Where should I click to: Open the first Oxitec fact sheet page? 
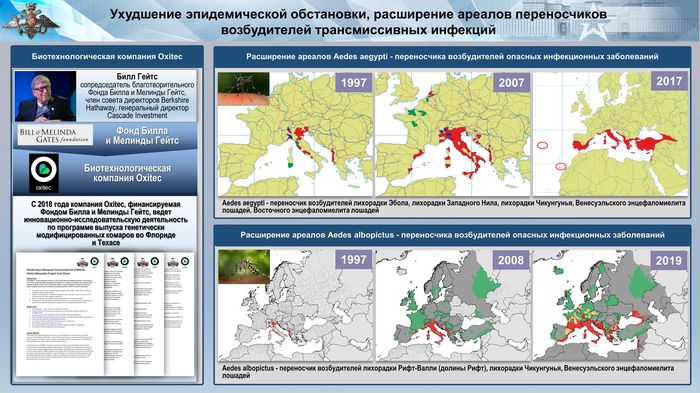pyautogui.click(x=60, y=314)
